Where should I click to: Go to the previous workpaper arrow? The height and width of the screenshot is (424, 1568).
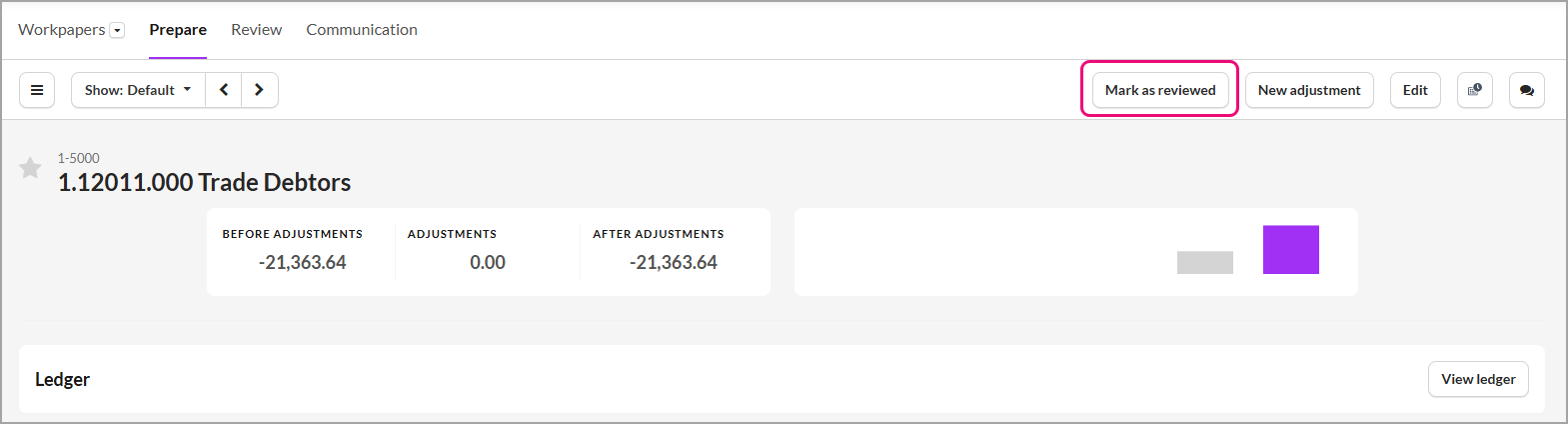click(x=224, y=90)
